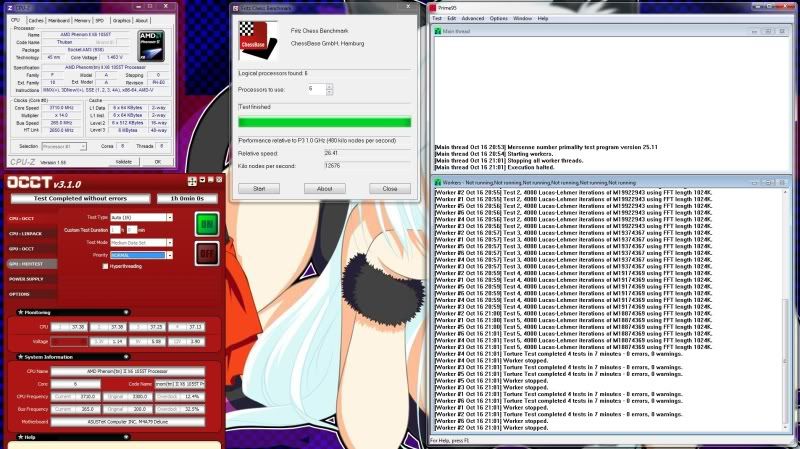Decrease Processors to use with spinner down arrow
The height and width of the screenshot is (449, 800).
pyautogui.click(x=329, y=92)
